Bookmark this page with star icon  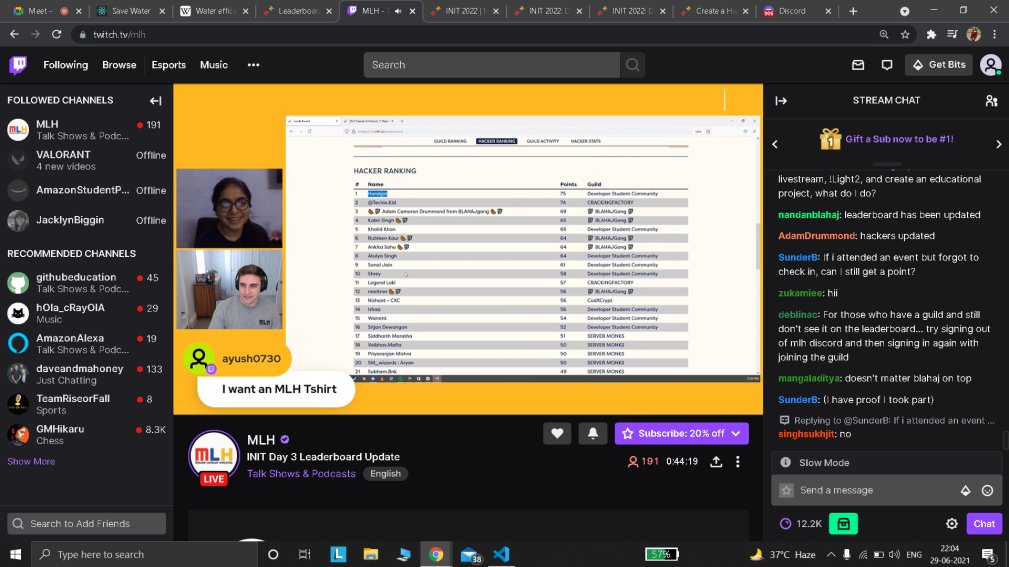[905, 34]
